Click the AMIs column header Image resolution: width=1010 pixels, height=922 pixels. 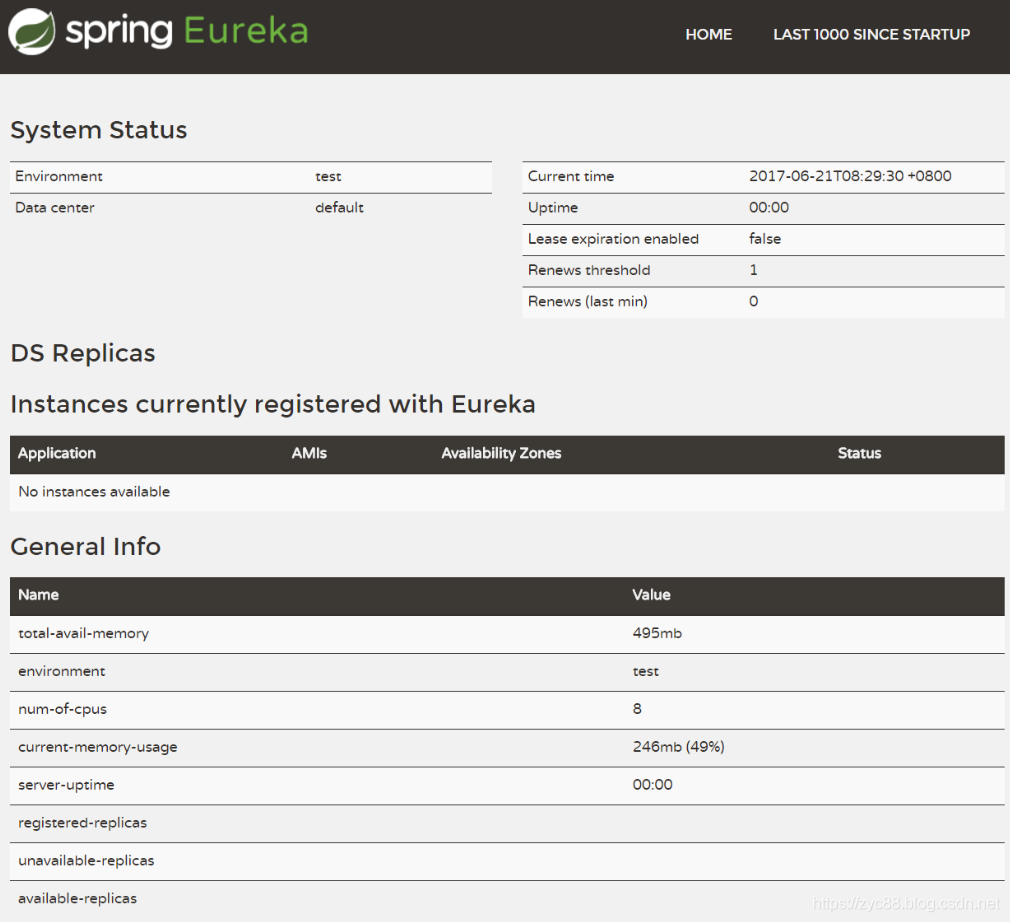pos(309,453)
